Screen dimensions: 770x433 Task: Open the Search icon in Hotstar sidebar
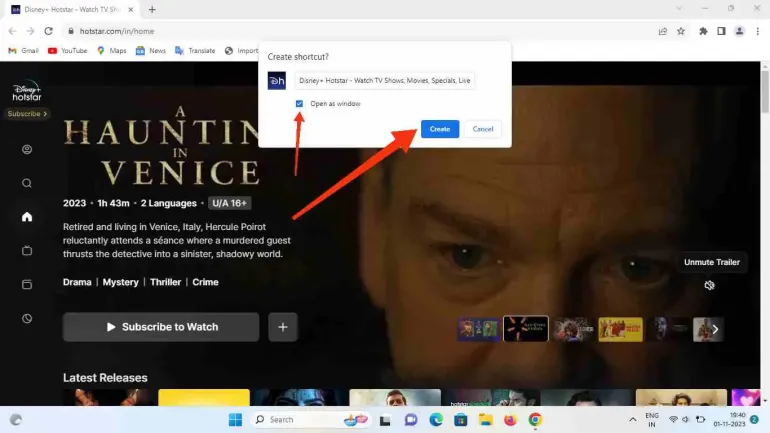pyautogui.click(x=27, y=183)
